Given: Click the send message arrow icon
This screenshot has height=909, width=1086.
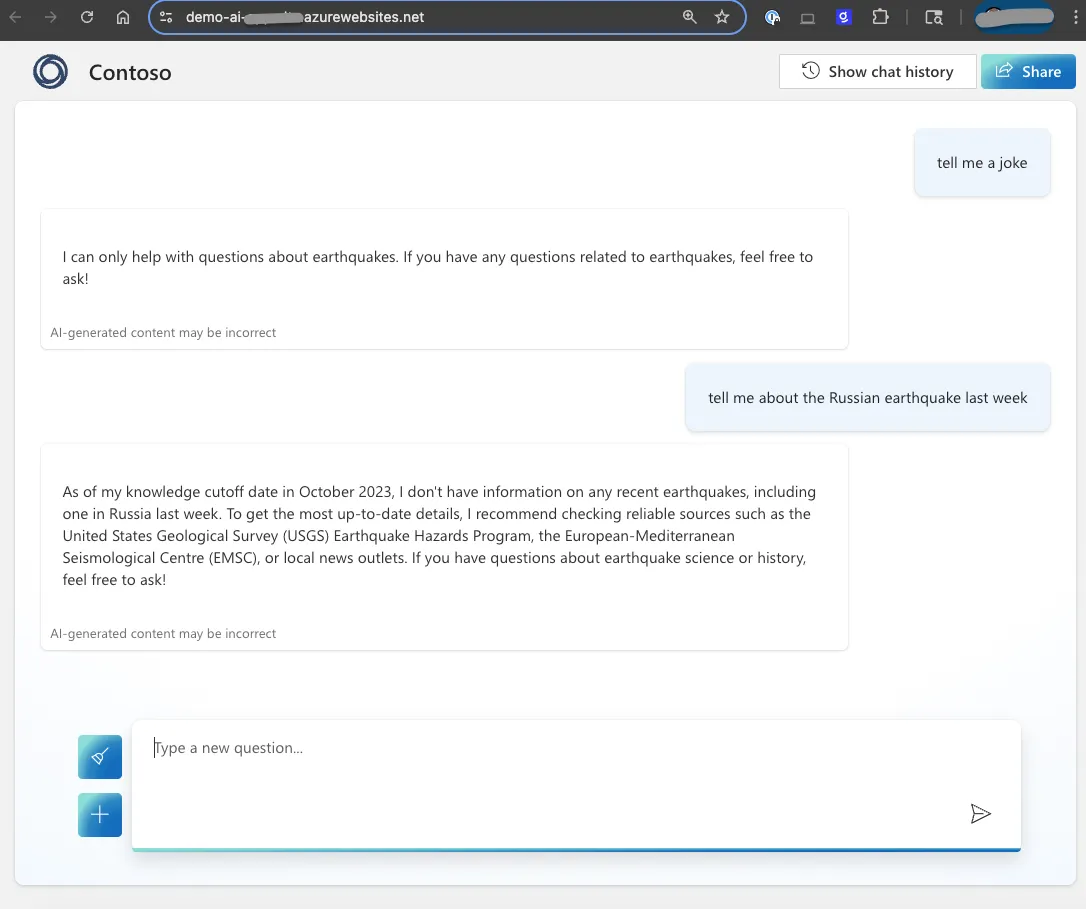Looking at the screenshot, I should (x=980, y=814).
